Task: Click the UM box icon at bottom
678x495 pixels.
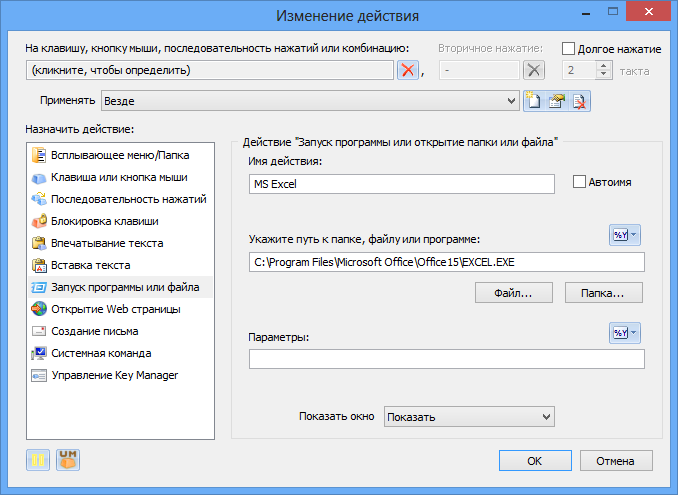Action: click(x=68, y=460)
